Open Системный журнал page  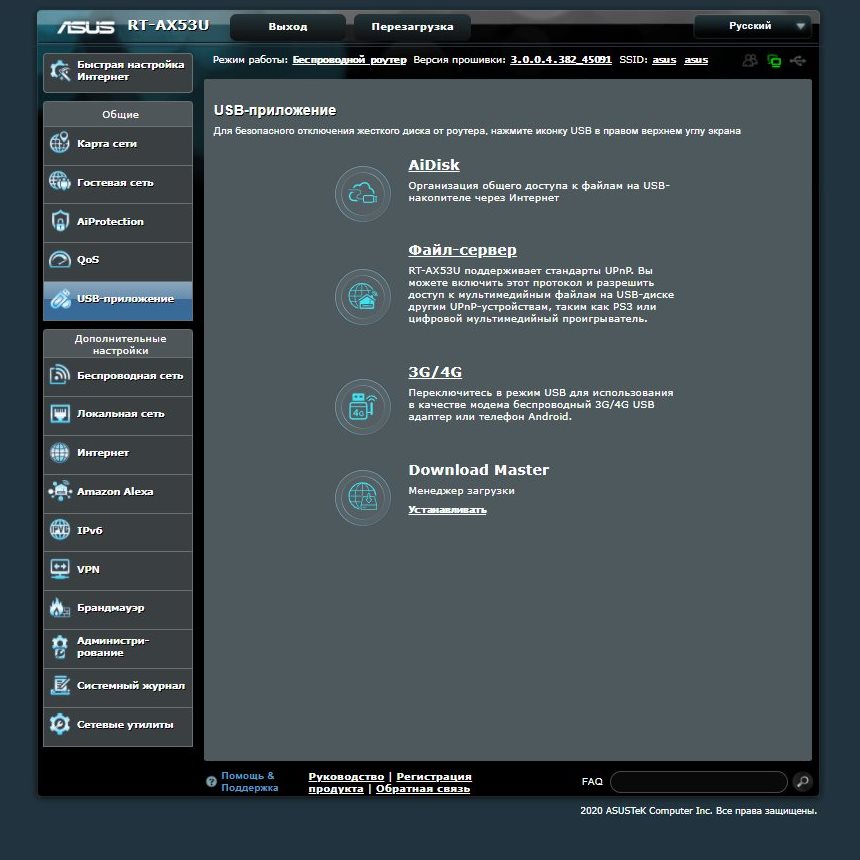click(x=118, y=687)
